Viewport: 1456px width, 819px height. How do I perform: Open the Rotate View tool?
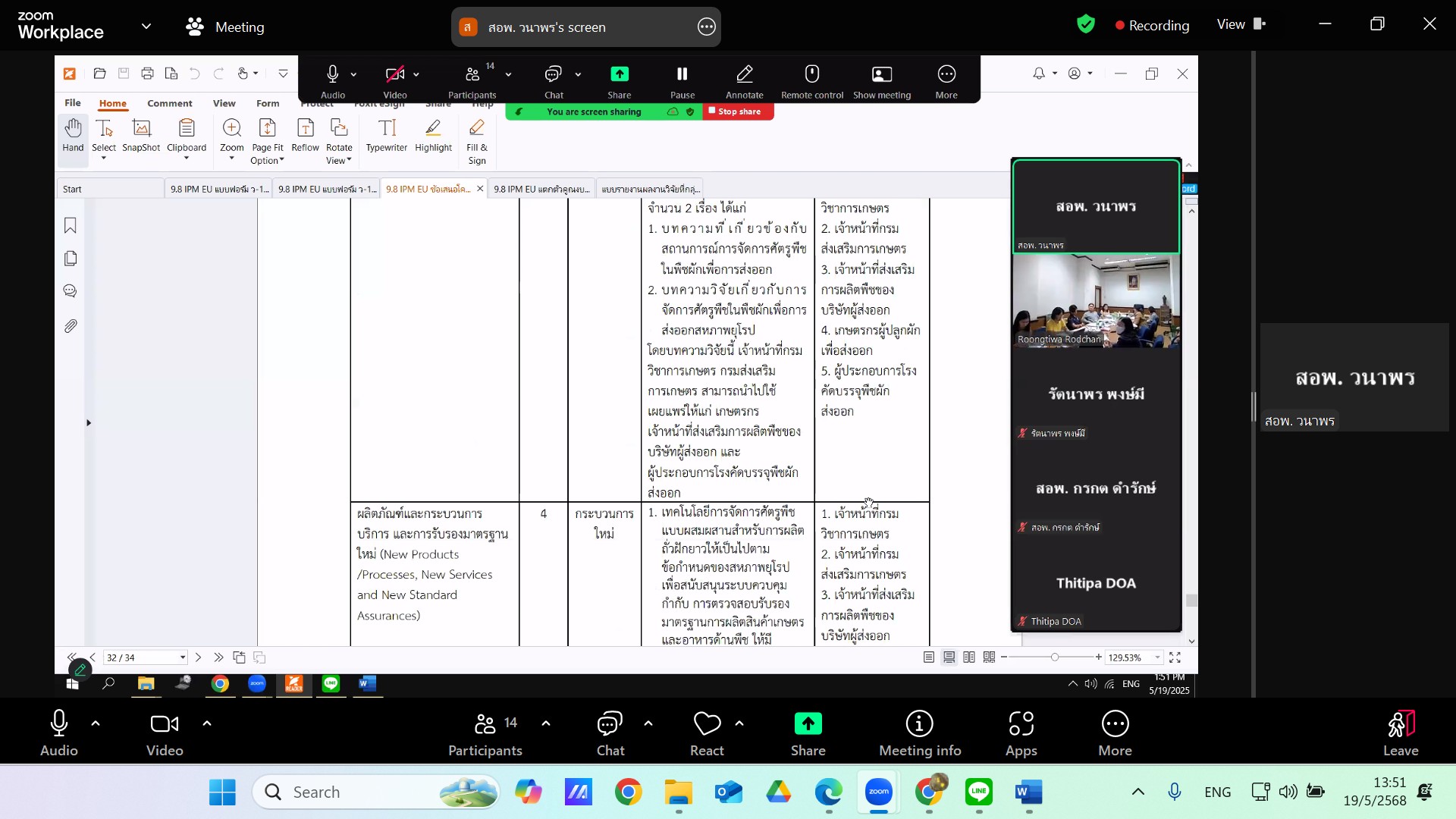[339, 141]
